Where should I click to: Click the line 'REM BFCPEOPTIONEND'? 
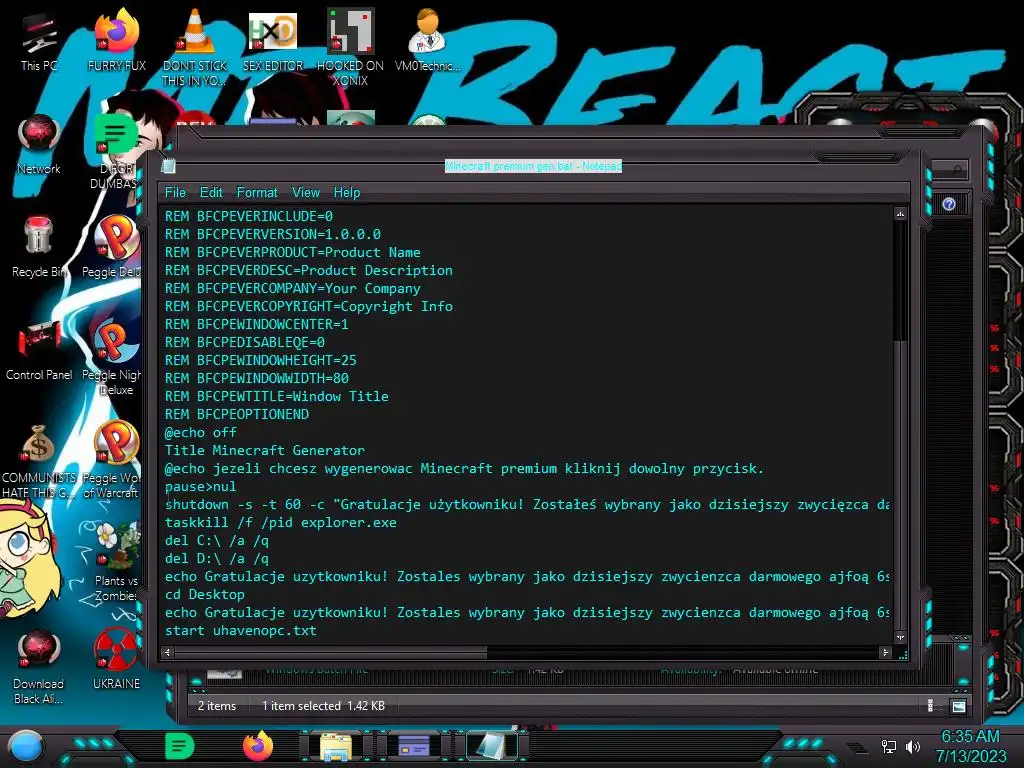point(237,414)
